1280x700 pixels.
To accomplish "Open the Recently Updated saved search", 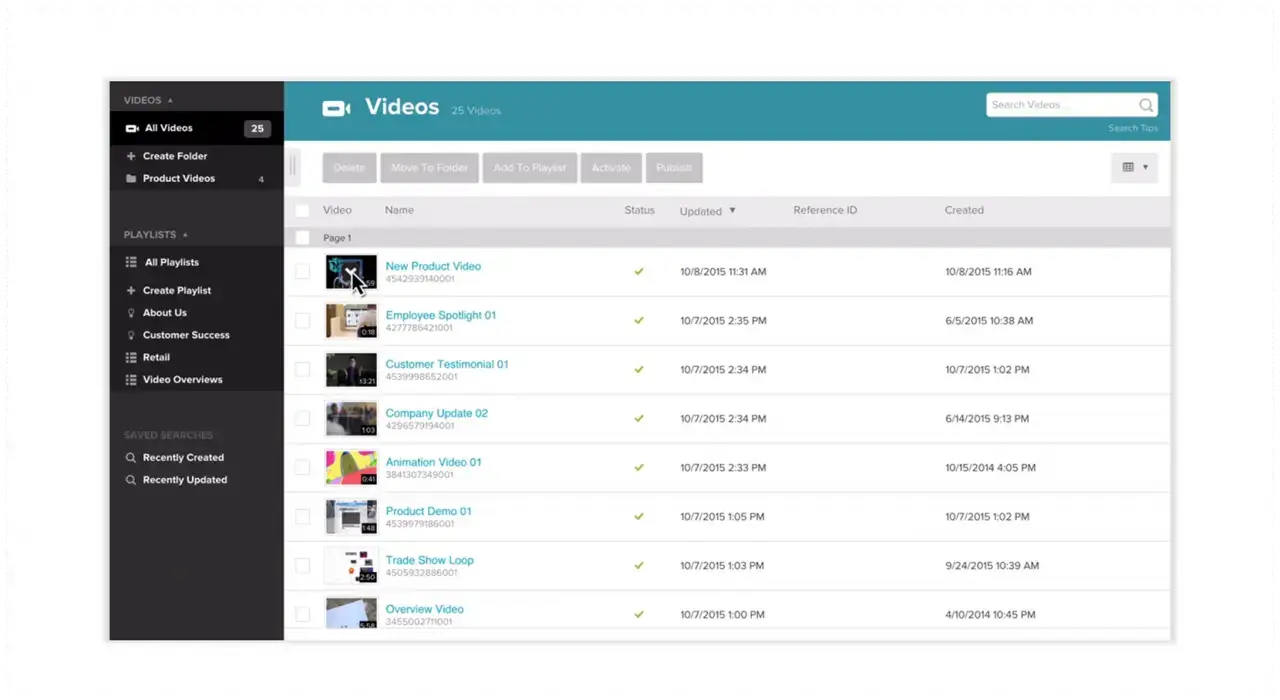I will pos(184,479).
